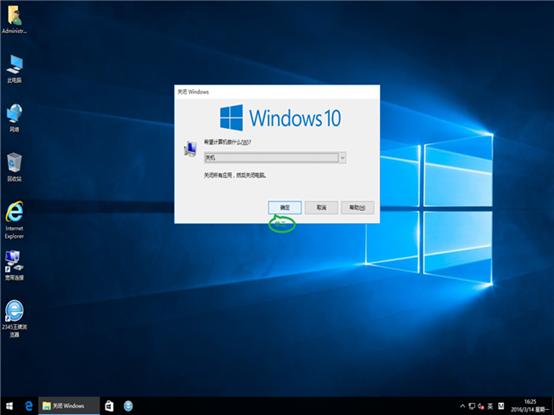
Task: Open the Windows Start menu
Action: (10, 406)
